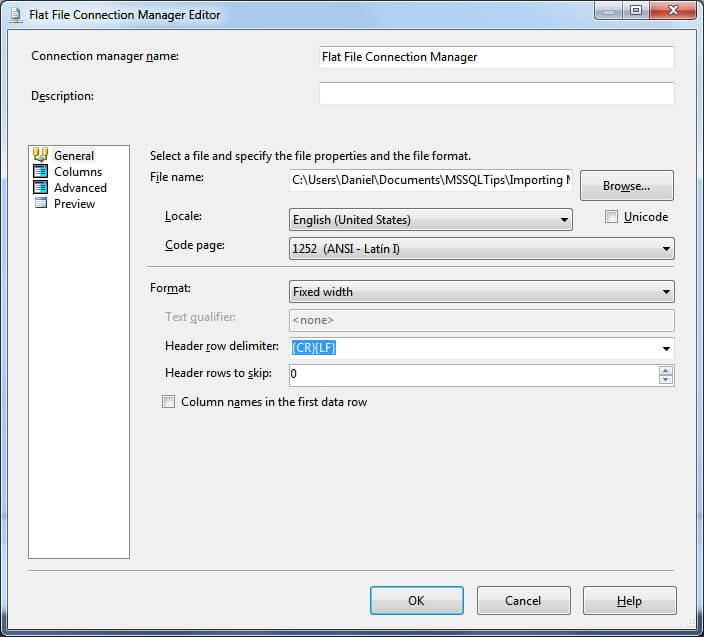This screenshot has height=637, width=704.
Task: Click the "Locale:" label
Action: coord(183,216)
